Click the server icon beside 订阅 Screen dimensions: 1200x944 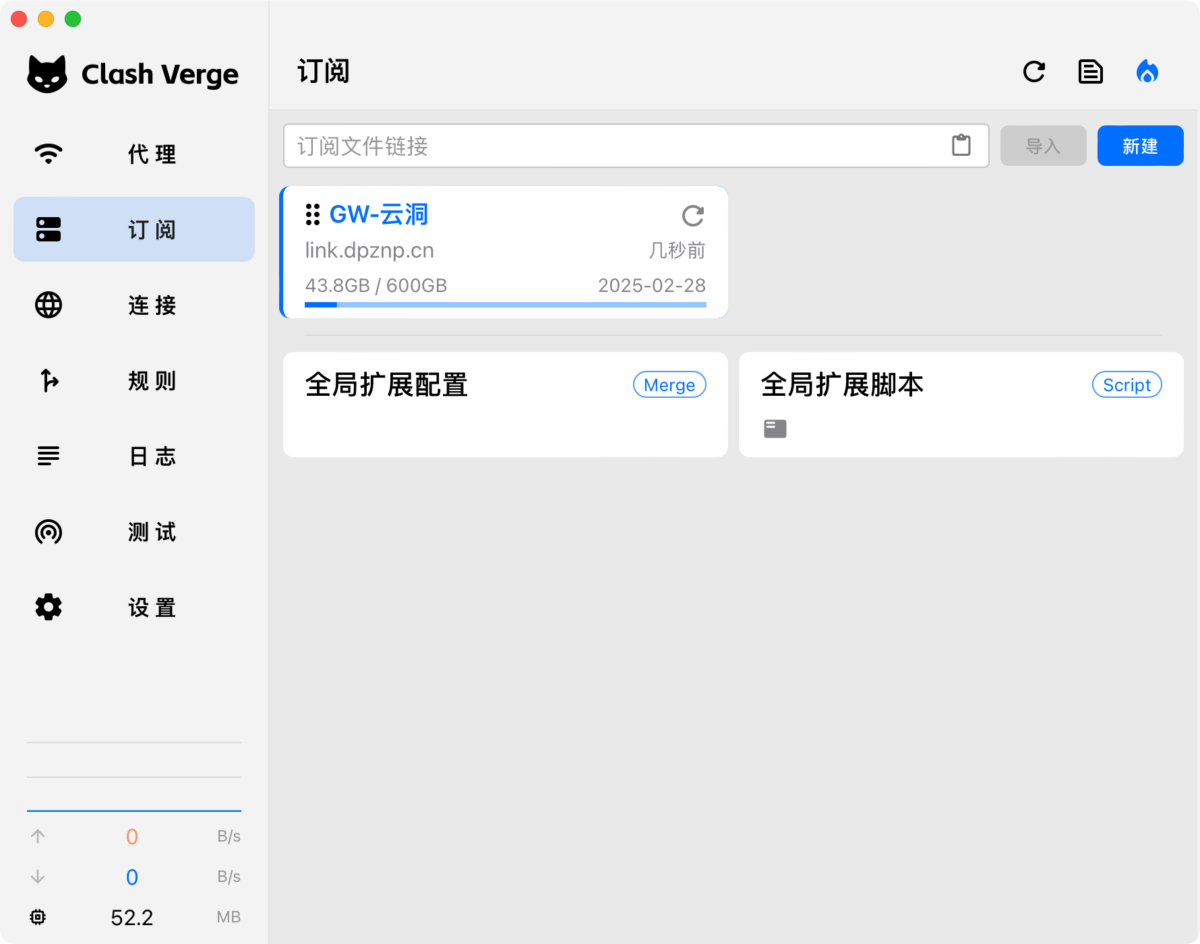(48, 229)
